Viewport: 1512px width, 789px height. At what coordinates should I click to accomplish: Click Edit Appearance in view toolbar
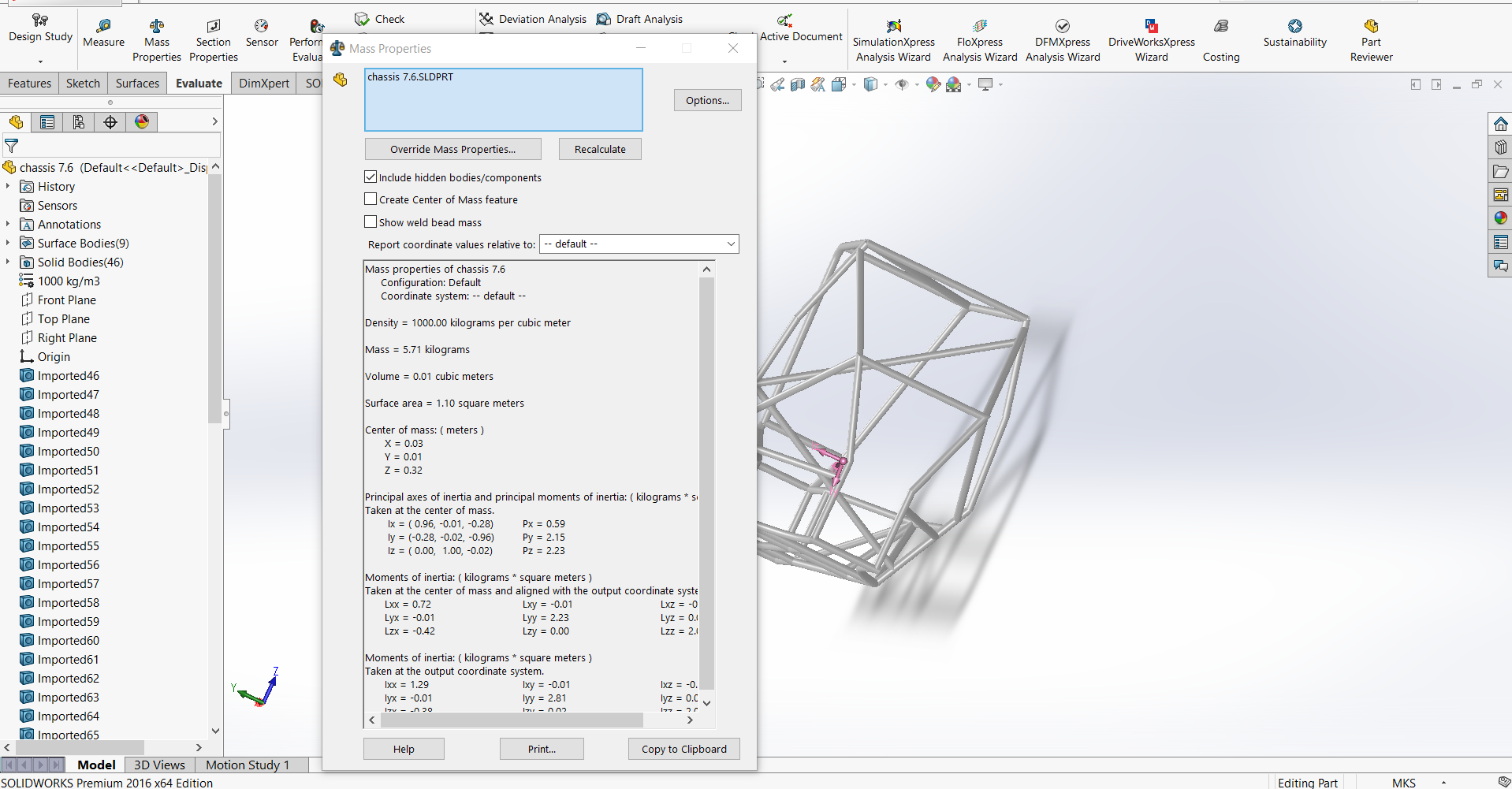coord(933,84)
